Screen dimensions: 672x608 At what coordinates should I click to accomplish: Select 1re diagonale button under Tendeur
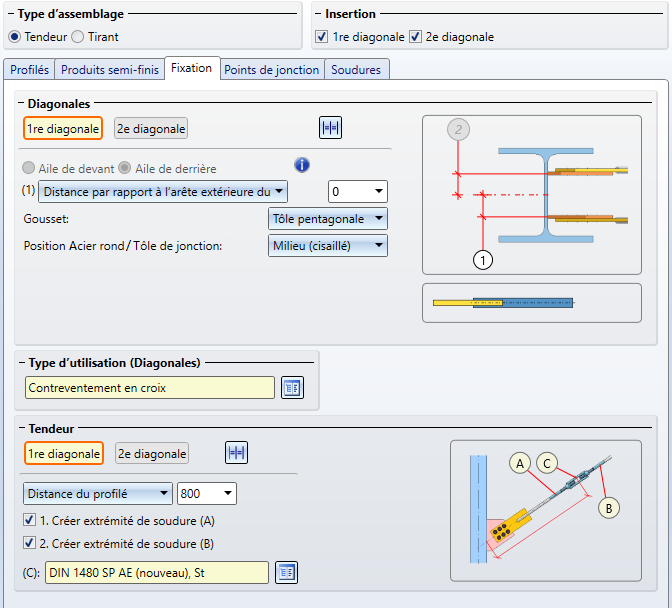coord(64,453)
